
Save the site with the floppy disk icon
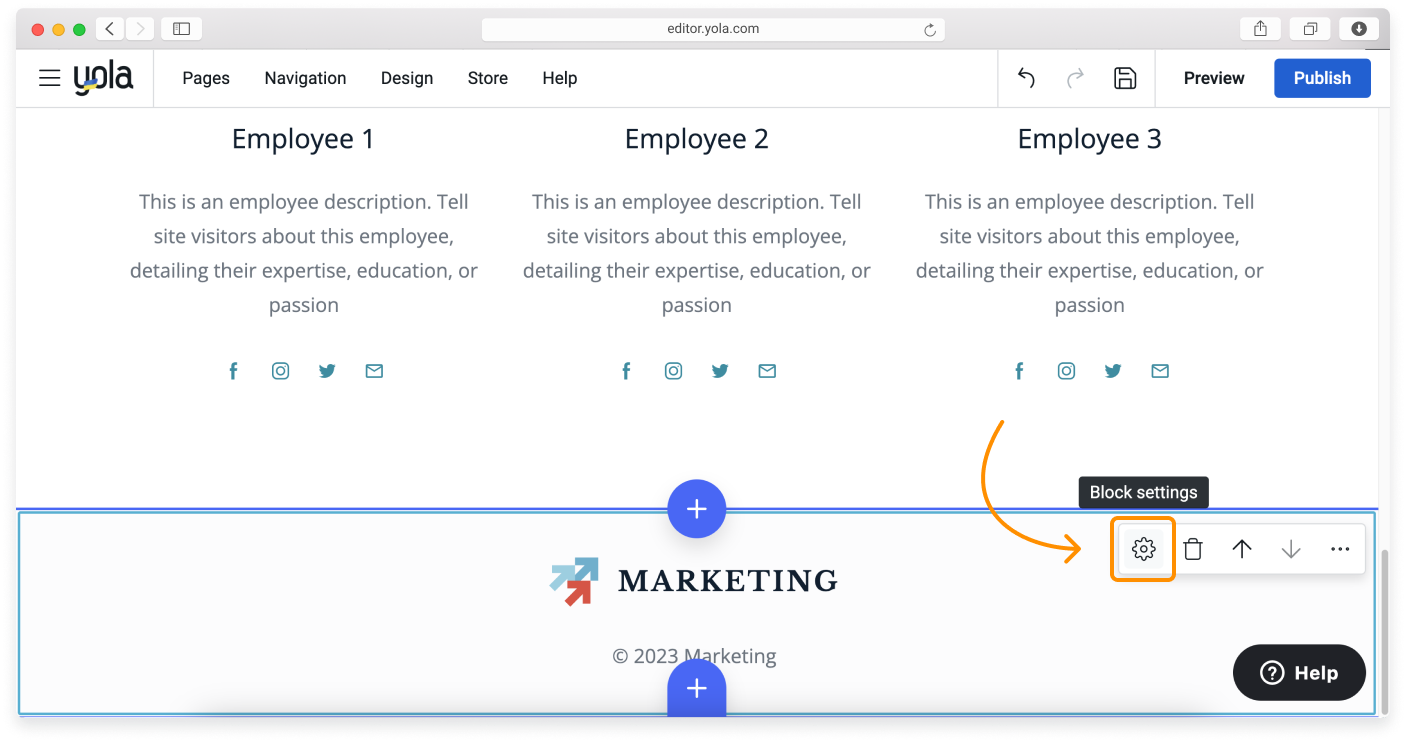[x=1125, y=78]
